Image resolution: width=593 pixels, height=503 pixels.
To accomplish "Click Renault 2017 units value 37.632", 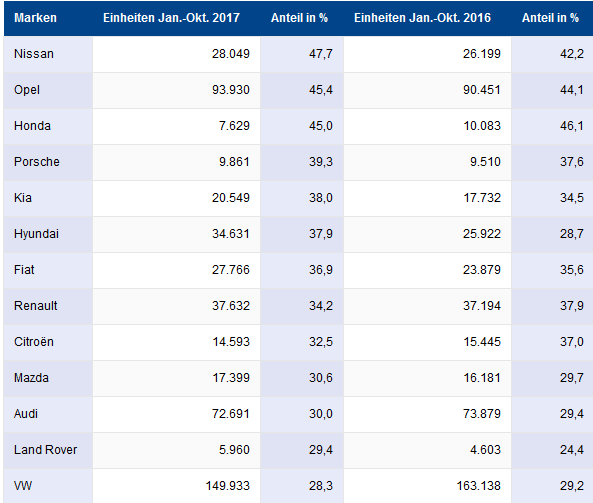I will [231, 305].
